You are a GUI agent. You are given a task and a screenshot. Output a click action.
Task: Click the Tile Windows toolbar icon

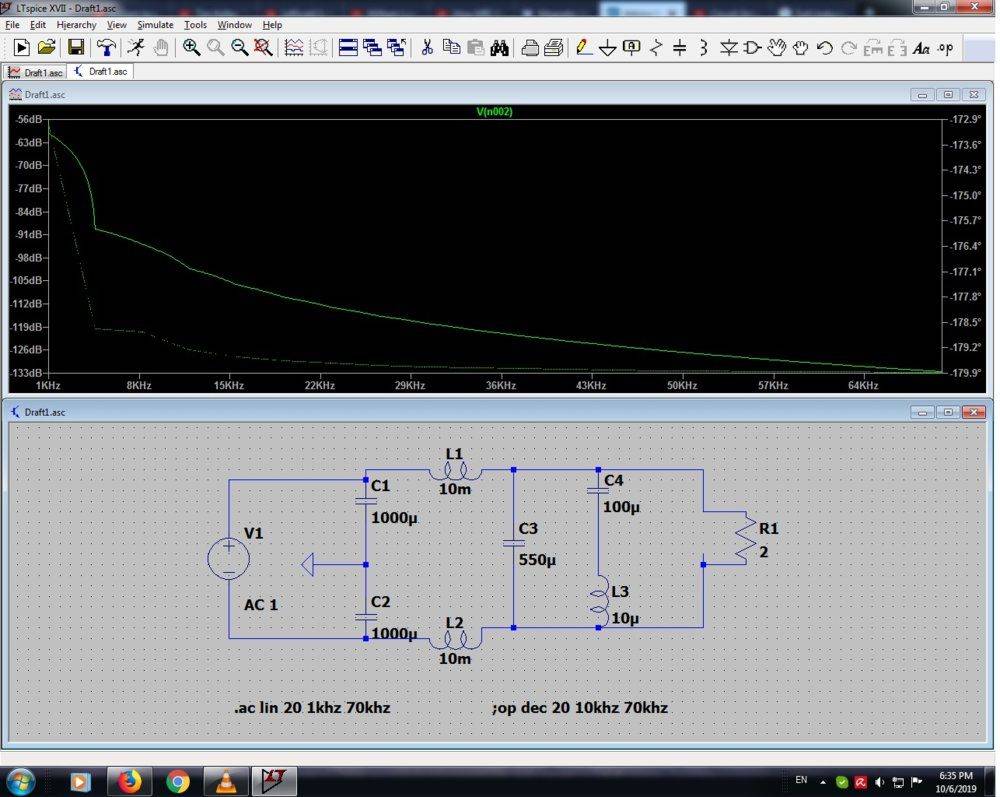click(x=348, y=47)
